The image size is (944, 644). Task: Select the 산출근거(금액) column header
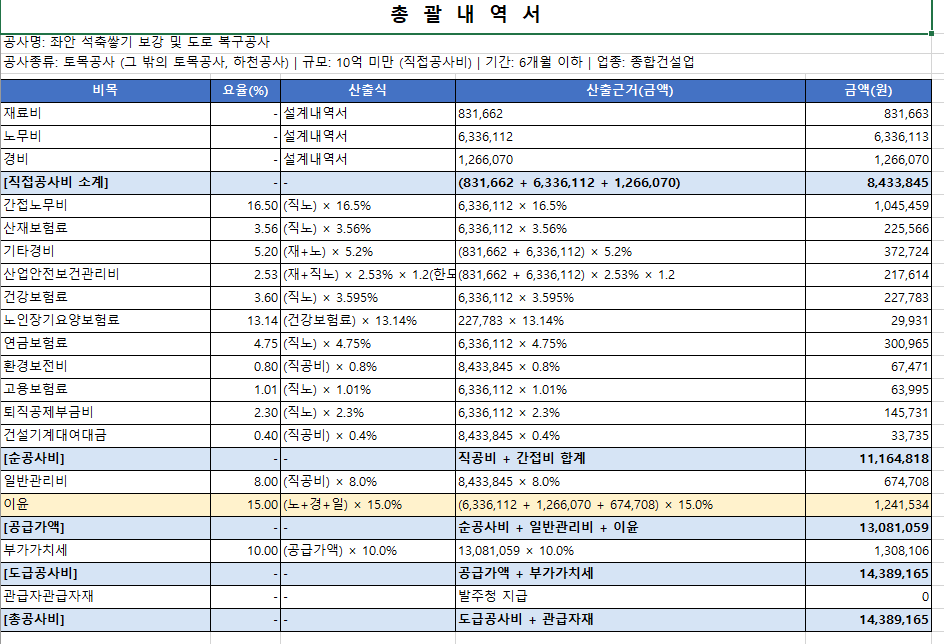coord(630,90)
